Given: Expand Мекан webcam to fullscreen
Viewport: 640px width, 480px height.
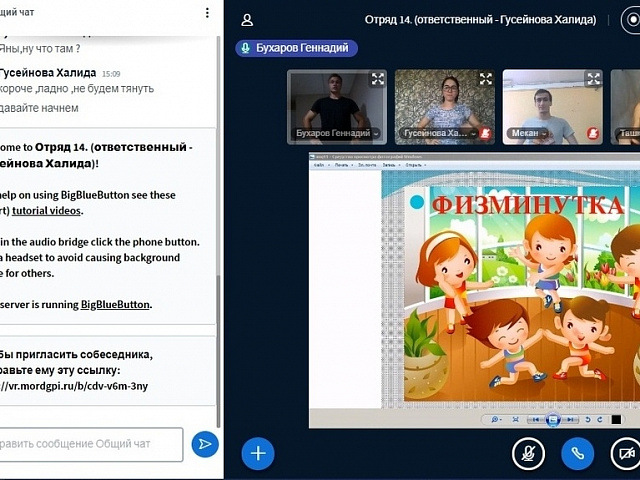Looking at the screenshot, I should [x=593, y=79].
